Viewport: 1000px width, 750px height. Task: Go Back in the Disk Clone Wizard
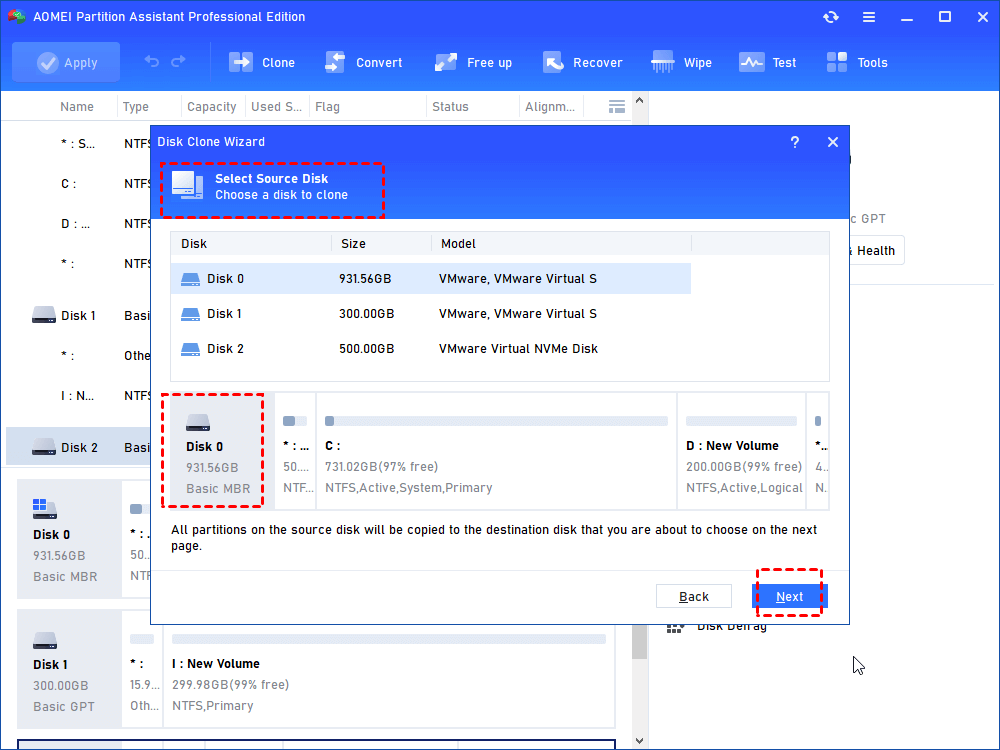coord(694,595)
